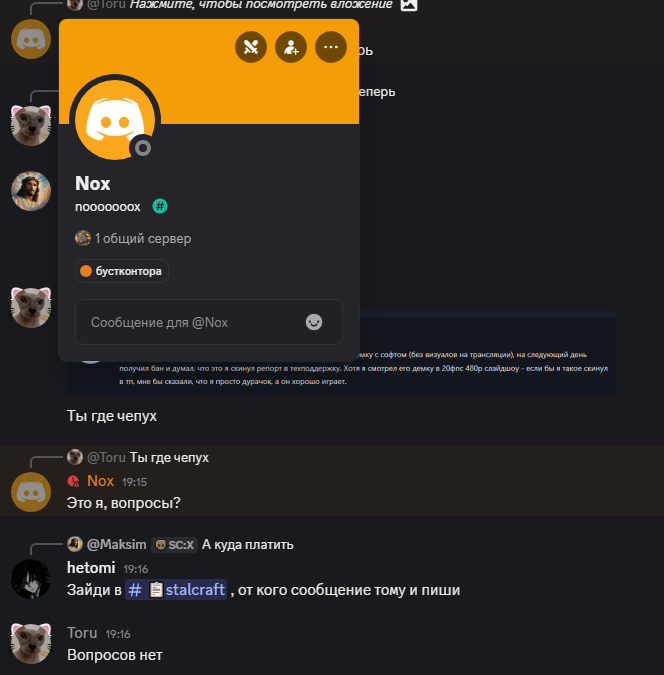This screenshot has width=664, height=675.
Task: Open hetomi's dark avatar
Action: point(31,579)
